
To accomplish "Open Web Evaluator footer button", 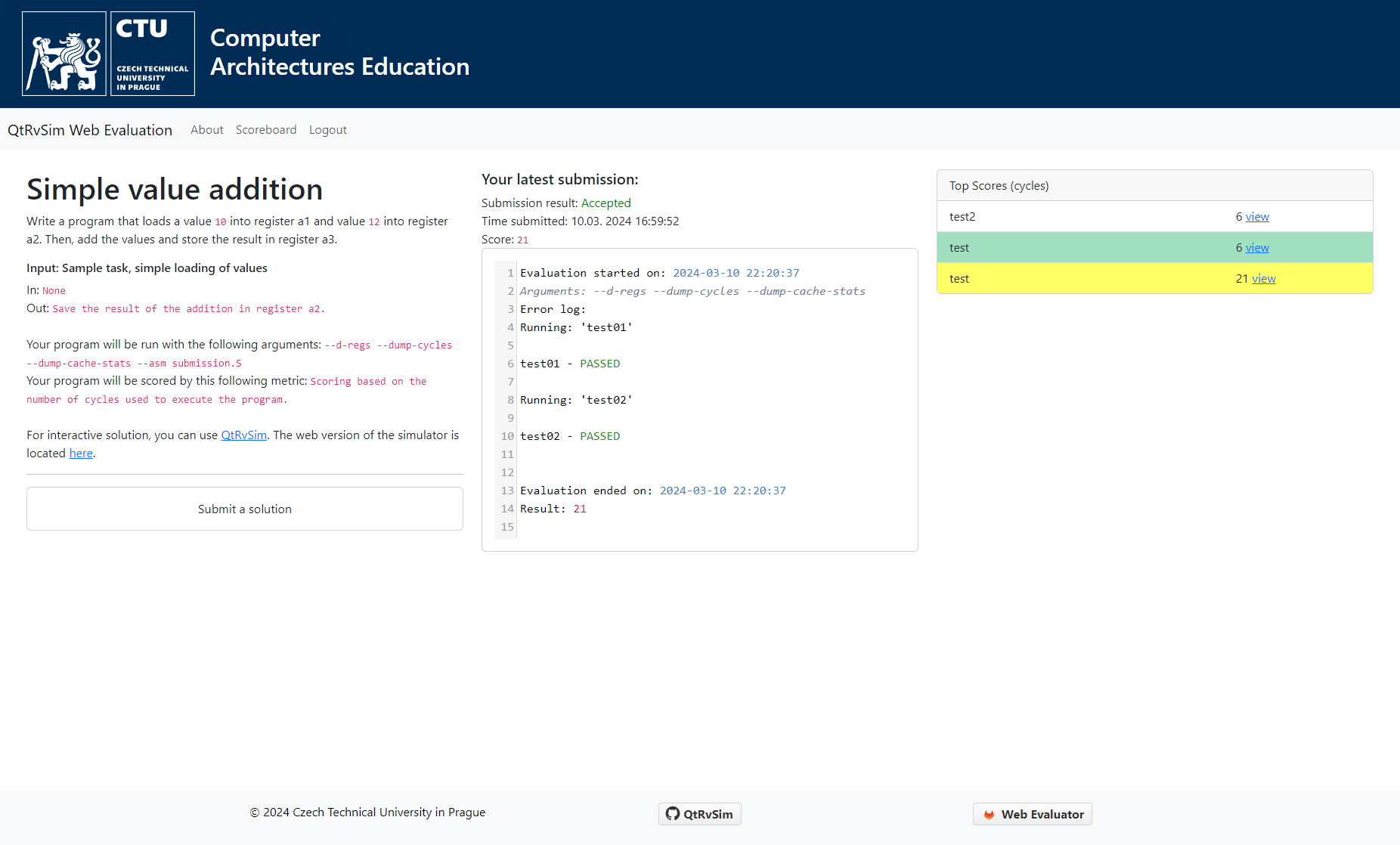I will [x=1033, y=814].
